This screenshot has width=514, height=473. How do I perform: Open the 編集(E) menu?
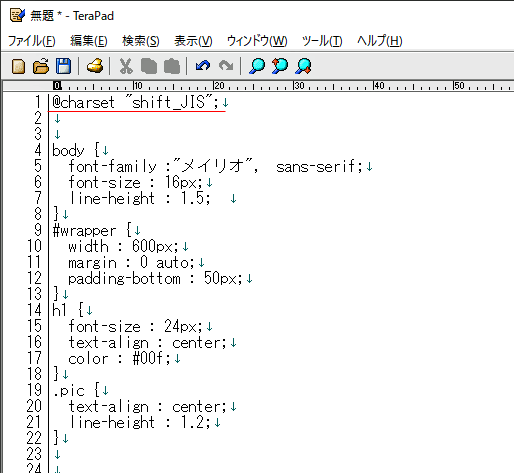click(x=89, y=41)
